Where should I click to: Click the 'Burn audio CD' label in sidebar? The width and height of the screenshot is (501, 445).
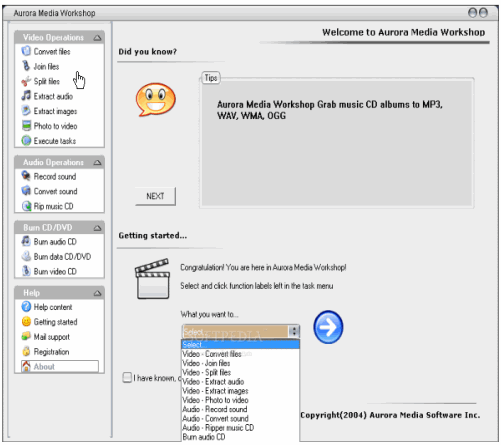point(55,242)
